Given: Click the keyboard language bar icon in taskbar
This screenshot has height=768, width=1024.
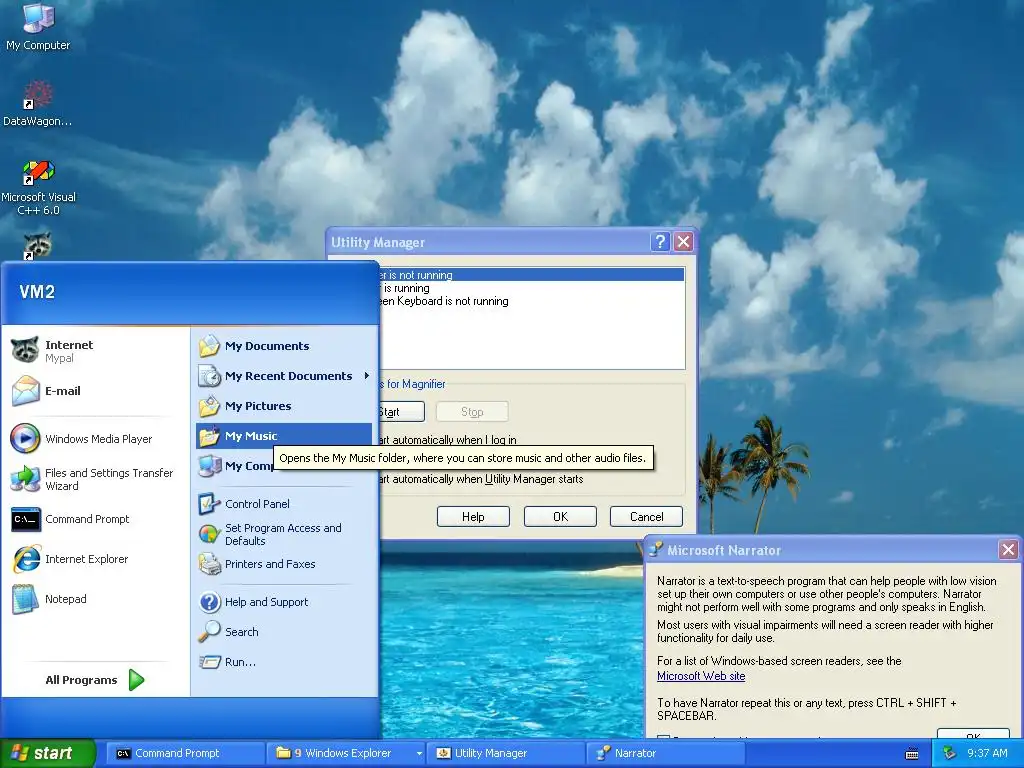Looking at the screenshot, I should pos(912,754).
